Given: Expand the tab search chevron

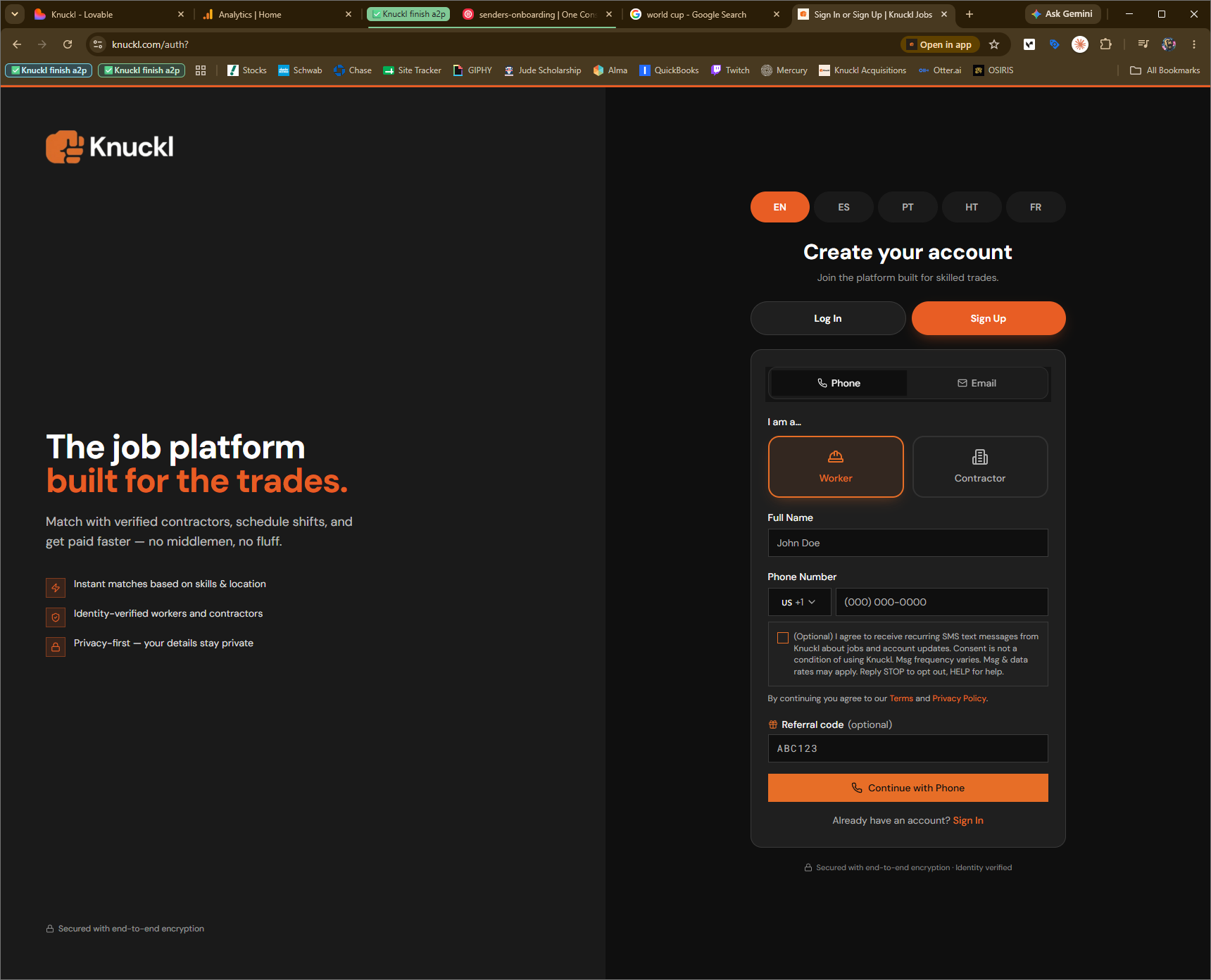Looking at the screenshot, I should coord(15,14).
